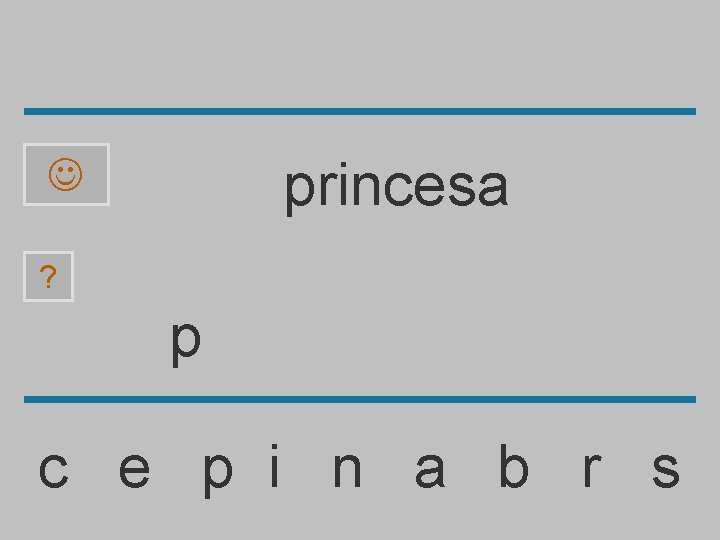Click the blank gray area above upper blue line

pos(360,53)
